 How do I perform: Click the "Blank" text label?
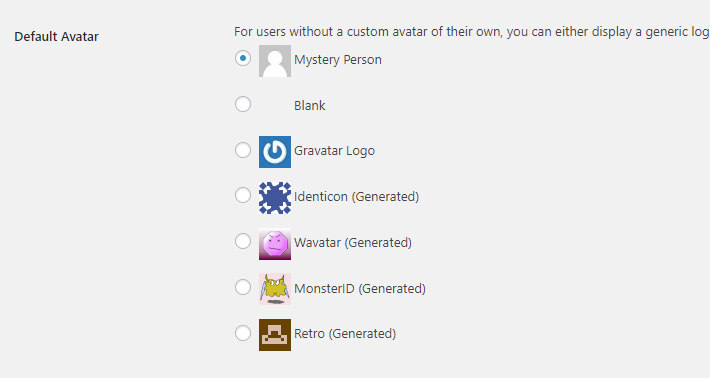(x=310, y=105)
